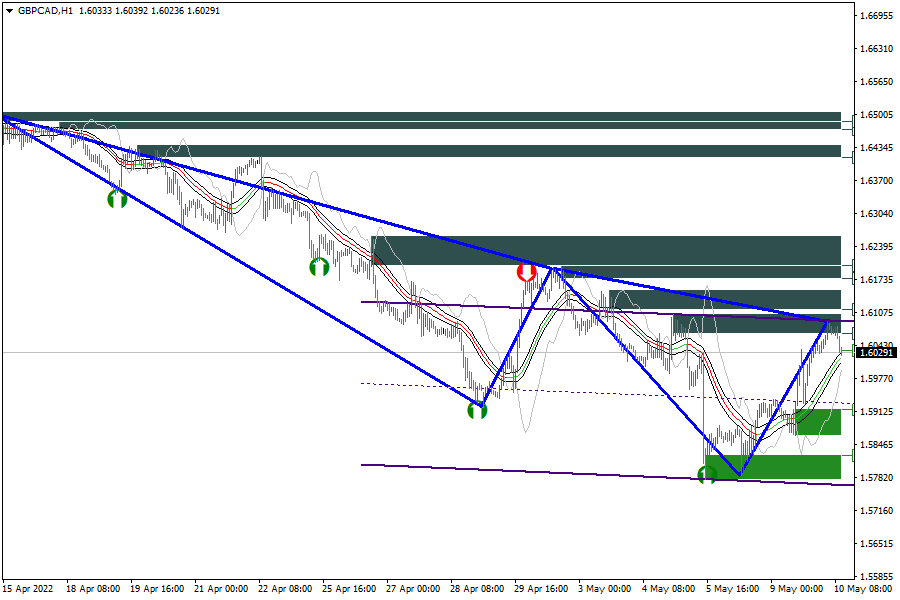Select the dashed purple channel midline
Viewport: 900px width, 600px height.
[x=600, y=394]
